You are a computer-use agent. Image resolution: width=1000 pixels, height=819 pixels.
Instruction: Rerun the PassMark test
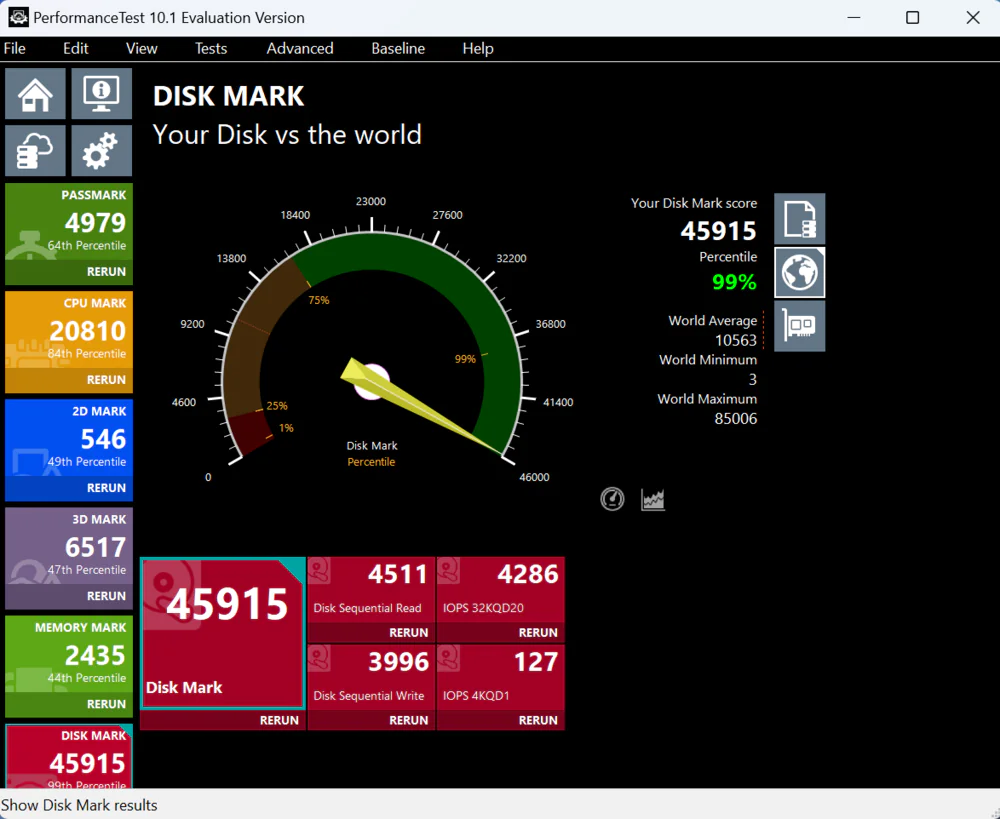106,272
